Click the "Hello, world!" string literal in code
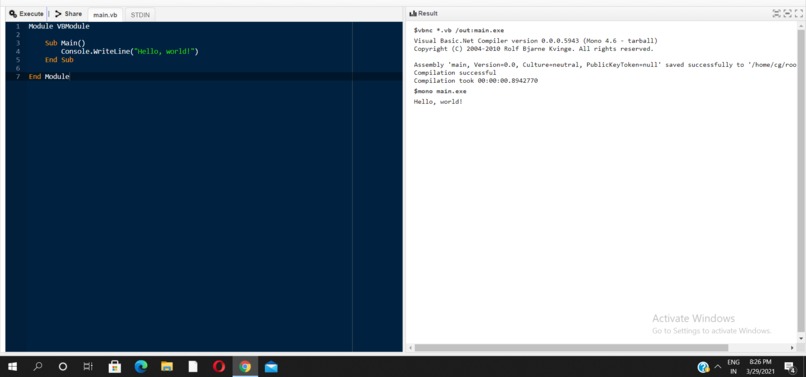The width and height of the screenshot is (806, 377). tap(164, 51)
